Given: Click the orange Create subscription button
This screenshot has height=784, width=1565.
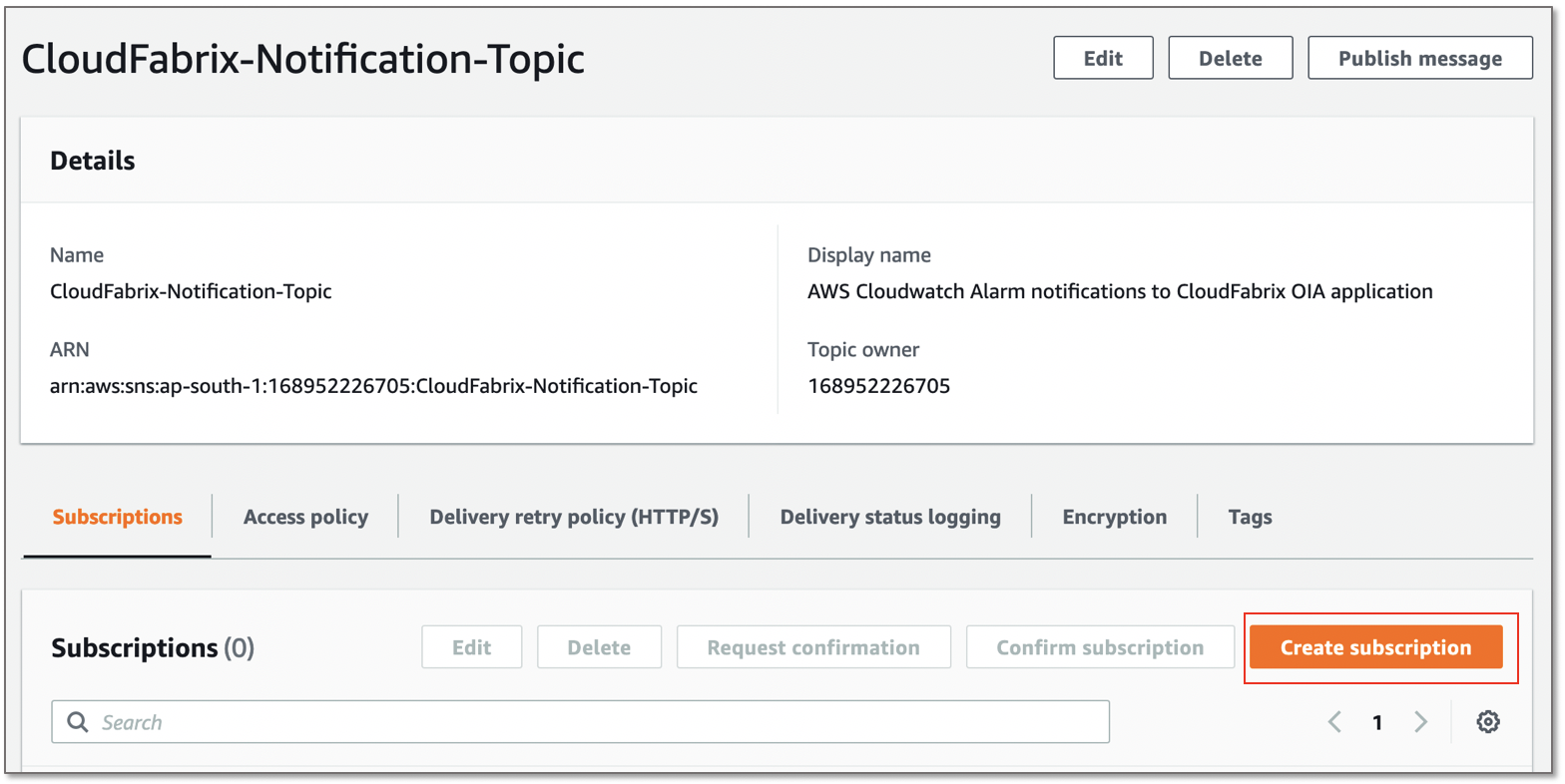Looking at the screenshot, I should point(1375,647).
